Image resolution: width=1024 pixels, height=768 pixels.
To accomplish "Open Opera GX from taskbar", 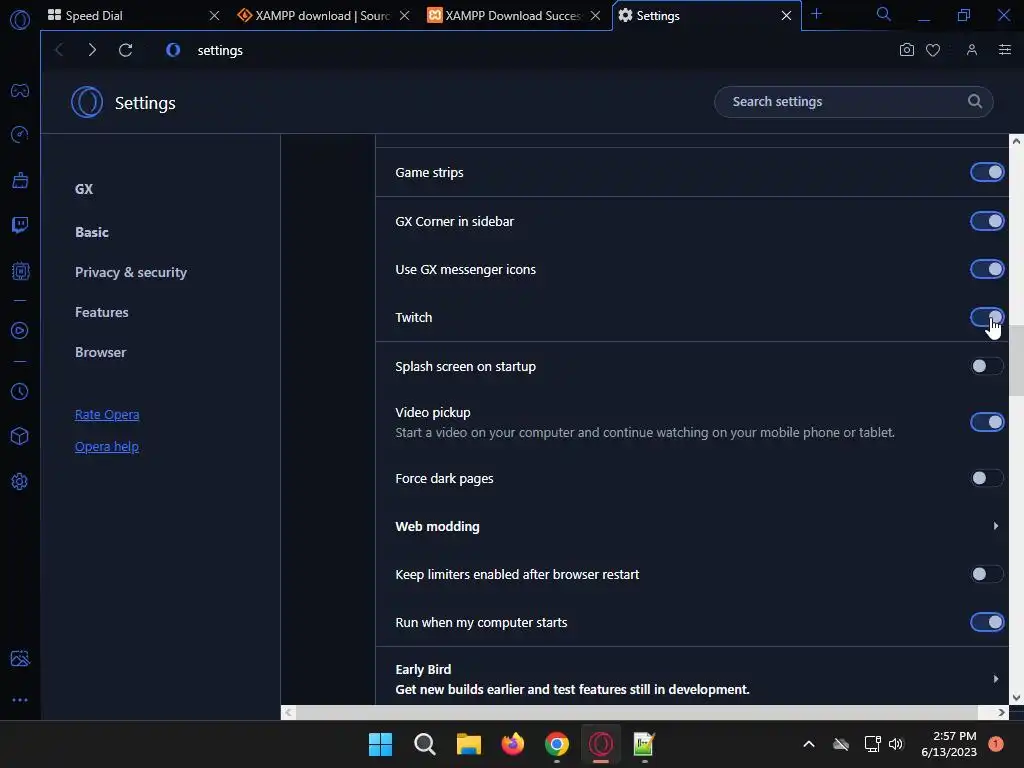I will click(x=601, y=744).
